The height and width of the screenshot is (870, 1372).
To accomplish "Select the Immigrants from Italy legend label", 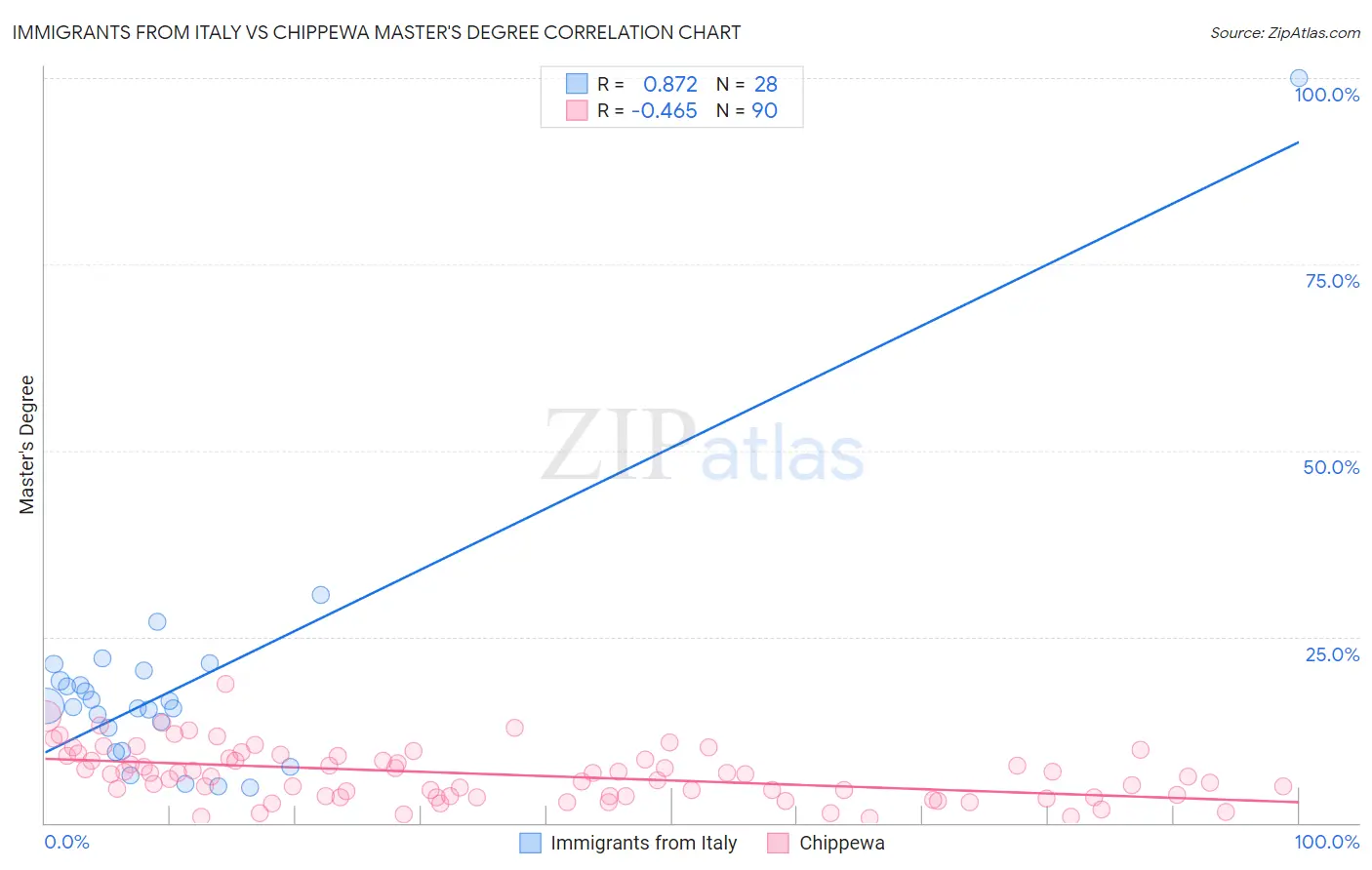I will [x=644, y=843].
